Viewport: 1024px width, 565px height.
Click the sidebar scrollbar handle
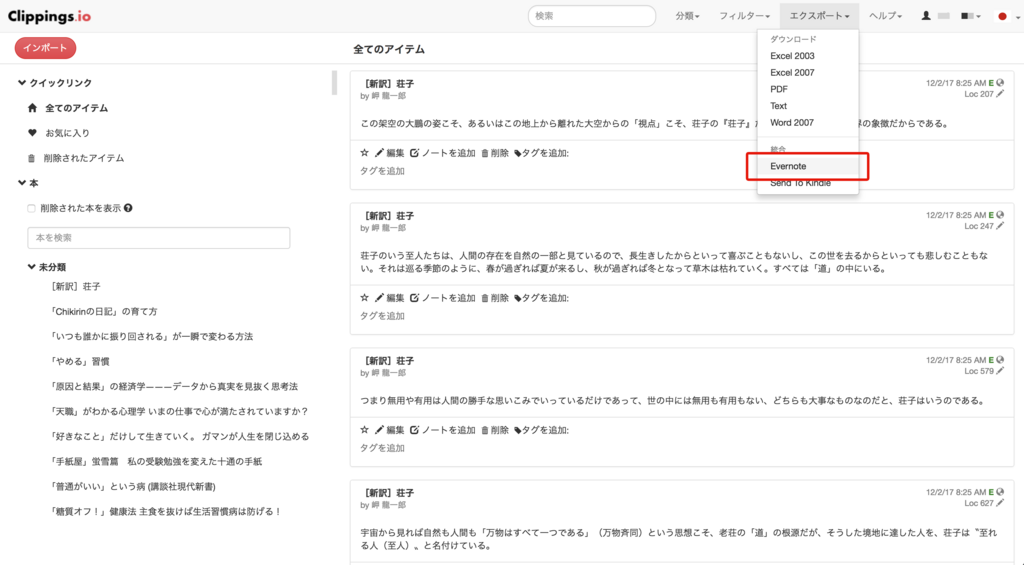click(334, 82)
